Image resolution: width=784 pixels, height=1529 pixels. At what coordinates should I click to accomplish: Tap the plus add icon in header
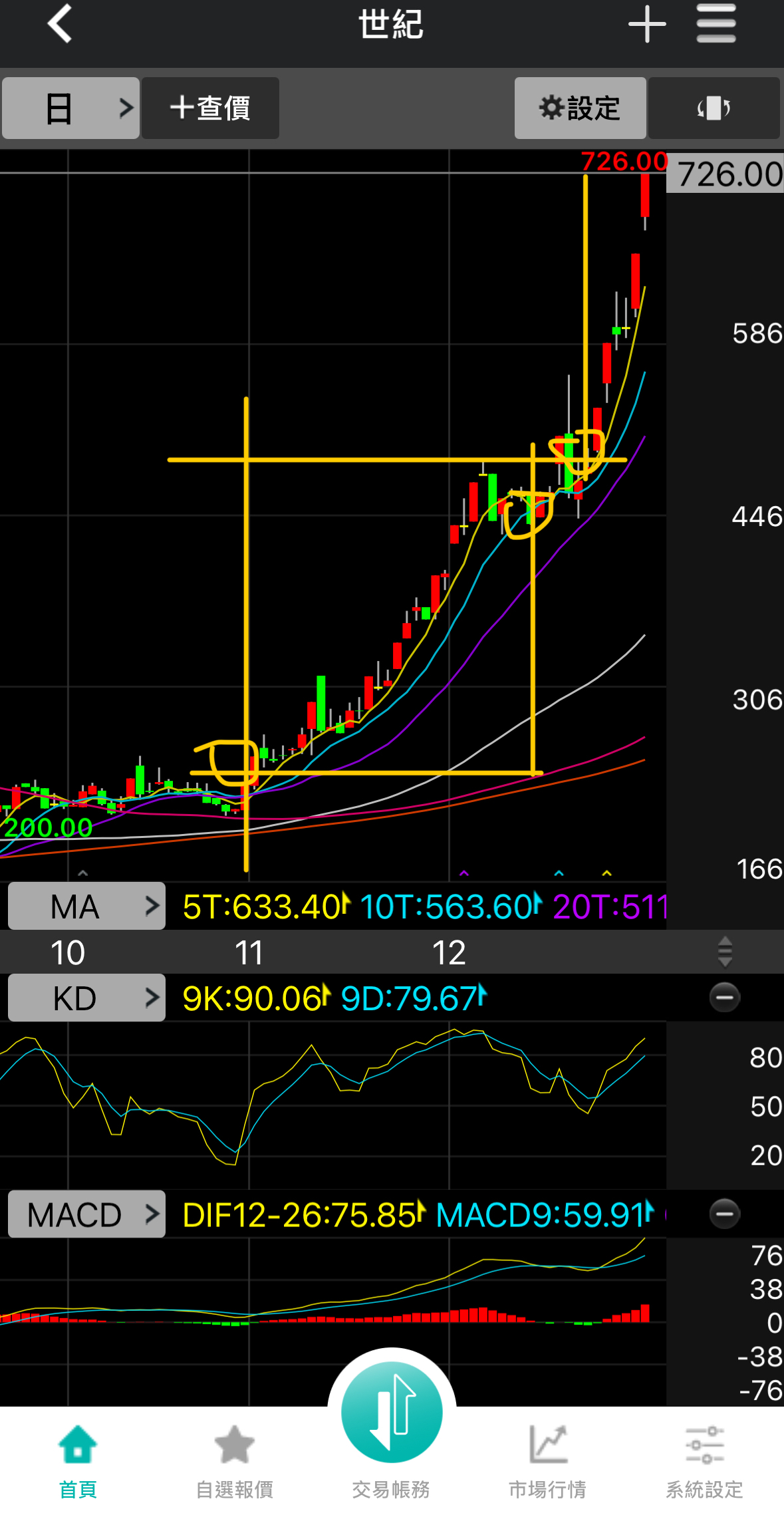pos(646,25)
